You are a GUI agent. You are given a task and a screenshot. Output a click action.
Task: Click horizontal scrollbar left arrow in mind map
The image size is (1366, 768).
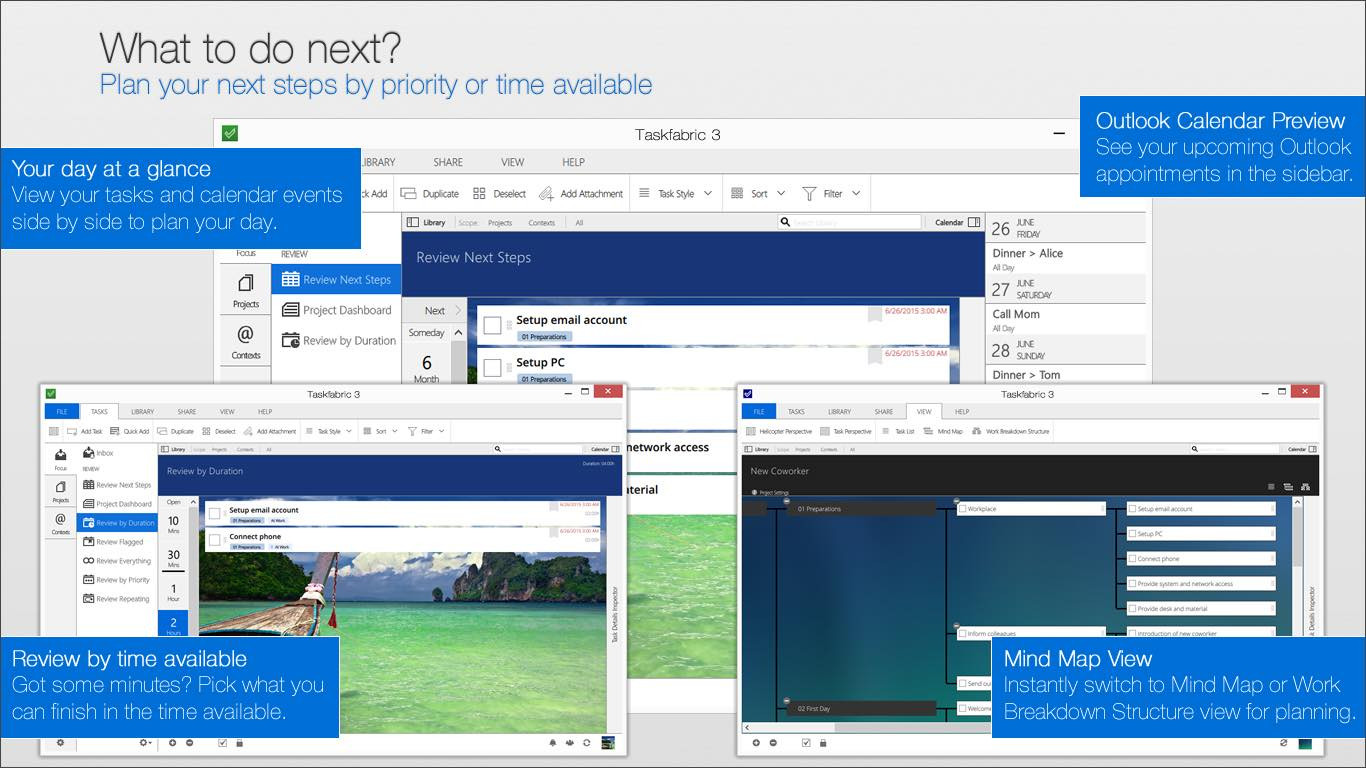[747, 727]
